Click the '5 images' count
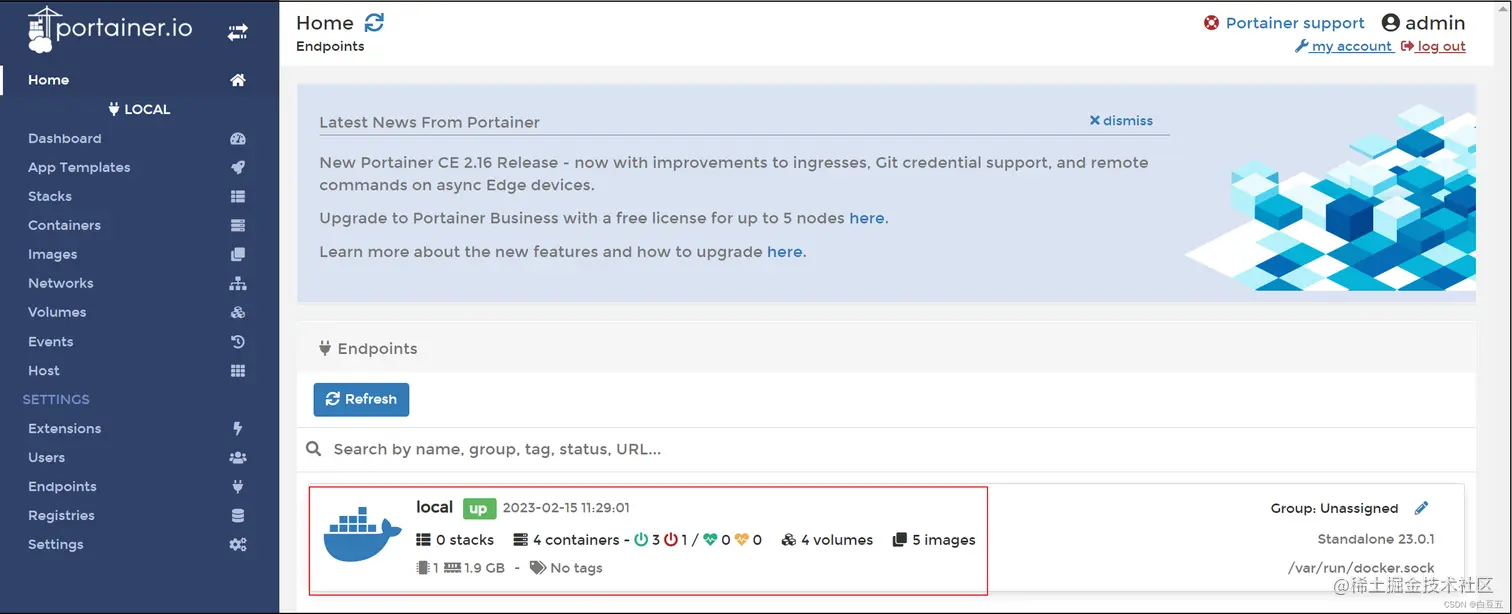Viewport: 1512px width, 614px height. [934, 540]
